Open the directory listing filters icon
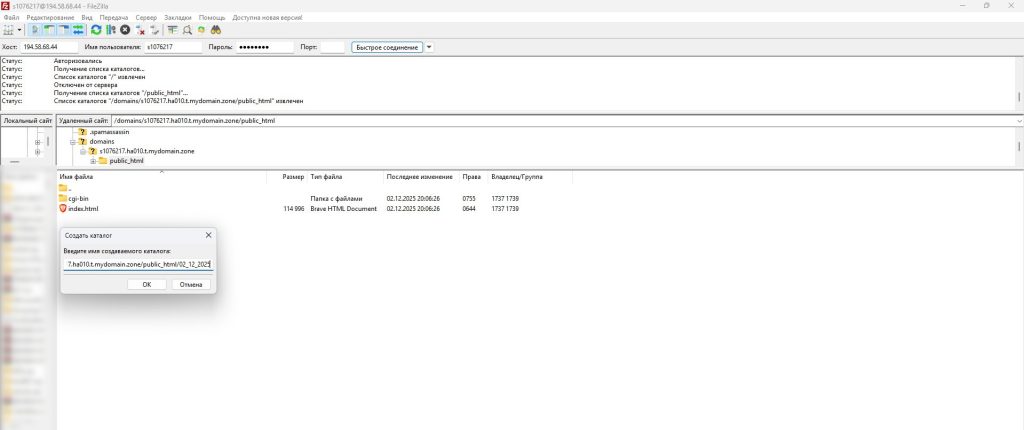Screen dimensions: 1024x430 point(173,31)
